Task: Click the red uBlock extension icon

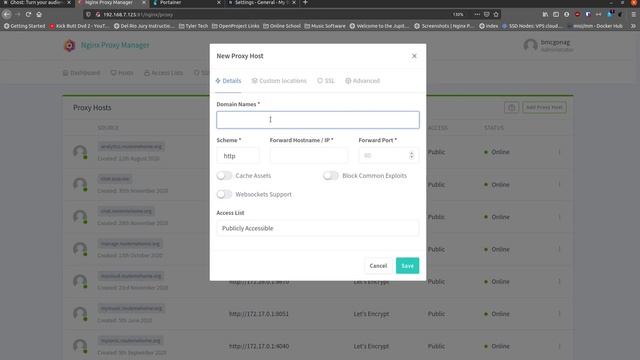Action: [577, 14]
